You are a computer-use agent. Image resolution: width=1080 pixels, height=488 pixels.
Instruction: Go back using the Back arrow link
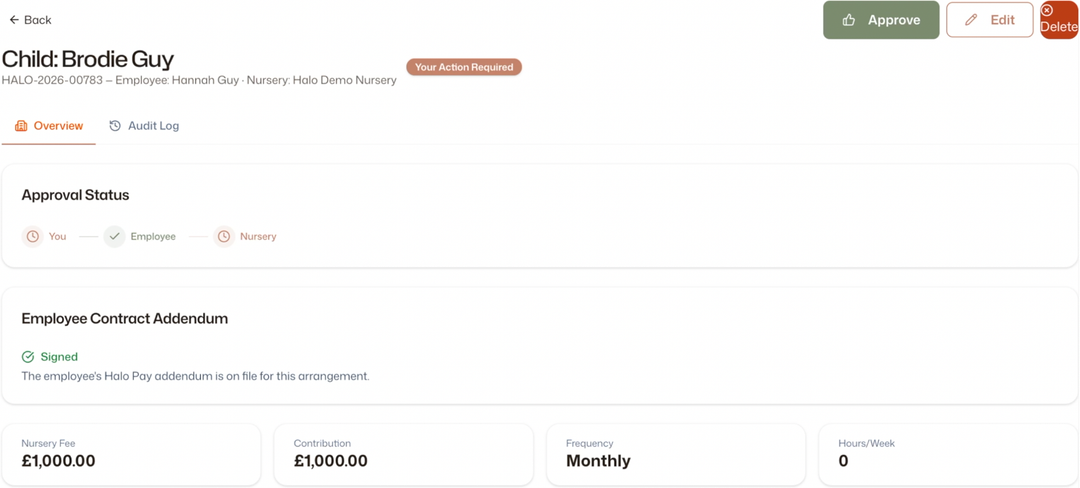tap(30, 20)
